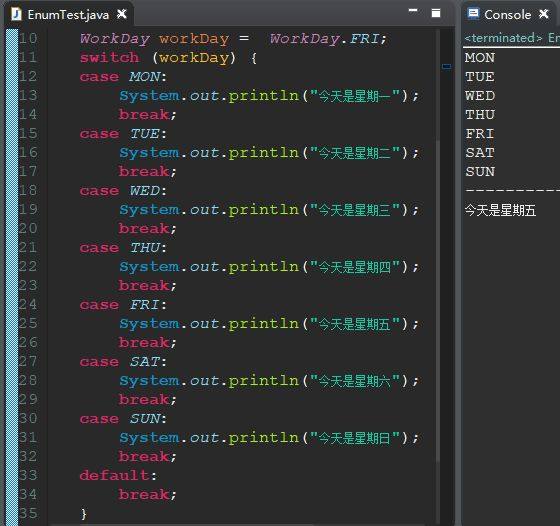
Task: Close the EnumTest.java tab
Action: (x=122, y=14)
